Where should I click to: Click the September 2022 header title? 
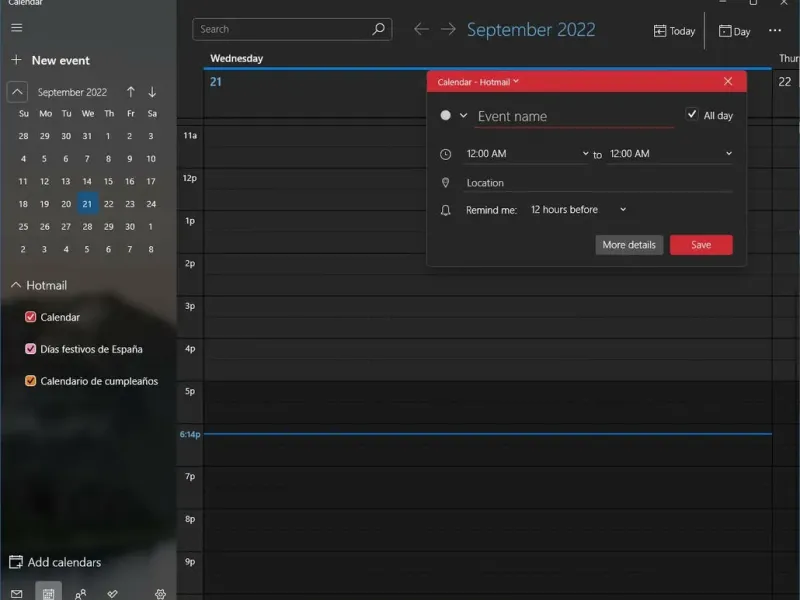(531, 30)
